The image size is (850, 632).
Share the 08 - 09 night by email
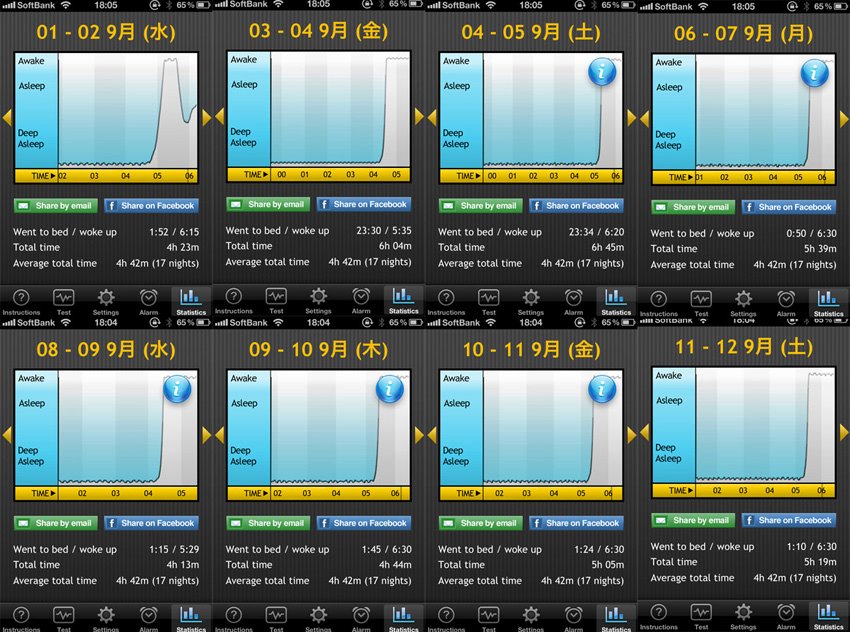(x=57, y=523)
